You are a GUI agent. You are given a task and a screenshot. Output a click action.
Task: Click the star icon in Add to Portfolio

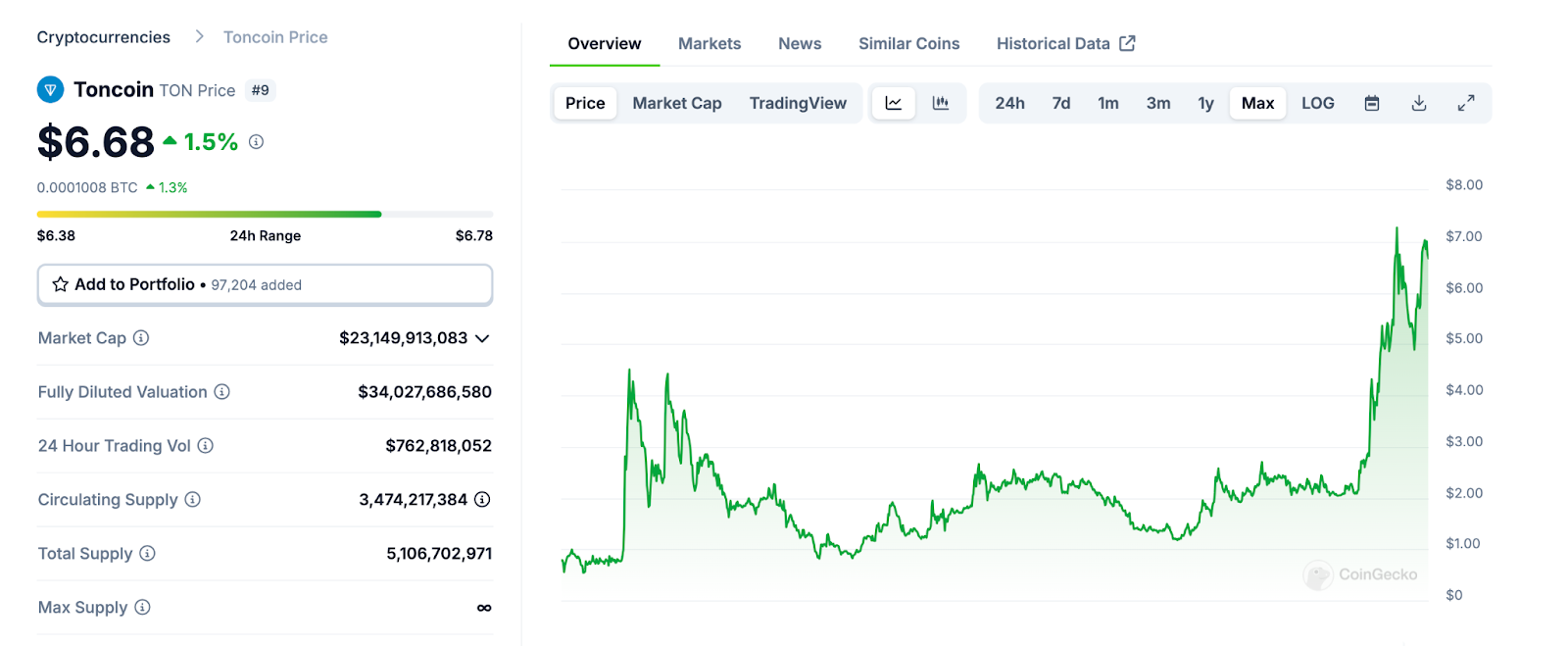pyautogui.click(x=60, y=284)
